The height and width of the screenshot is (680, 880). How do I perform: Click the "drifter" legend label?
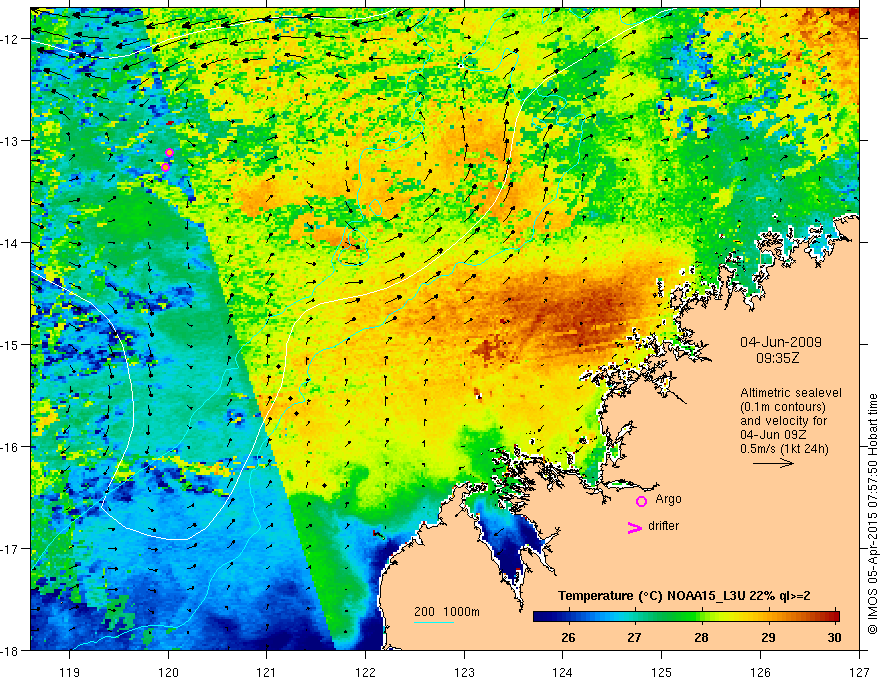pos(663,526)
